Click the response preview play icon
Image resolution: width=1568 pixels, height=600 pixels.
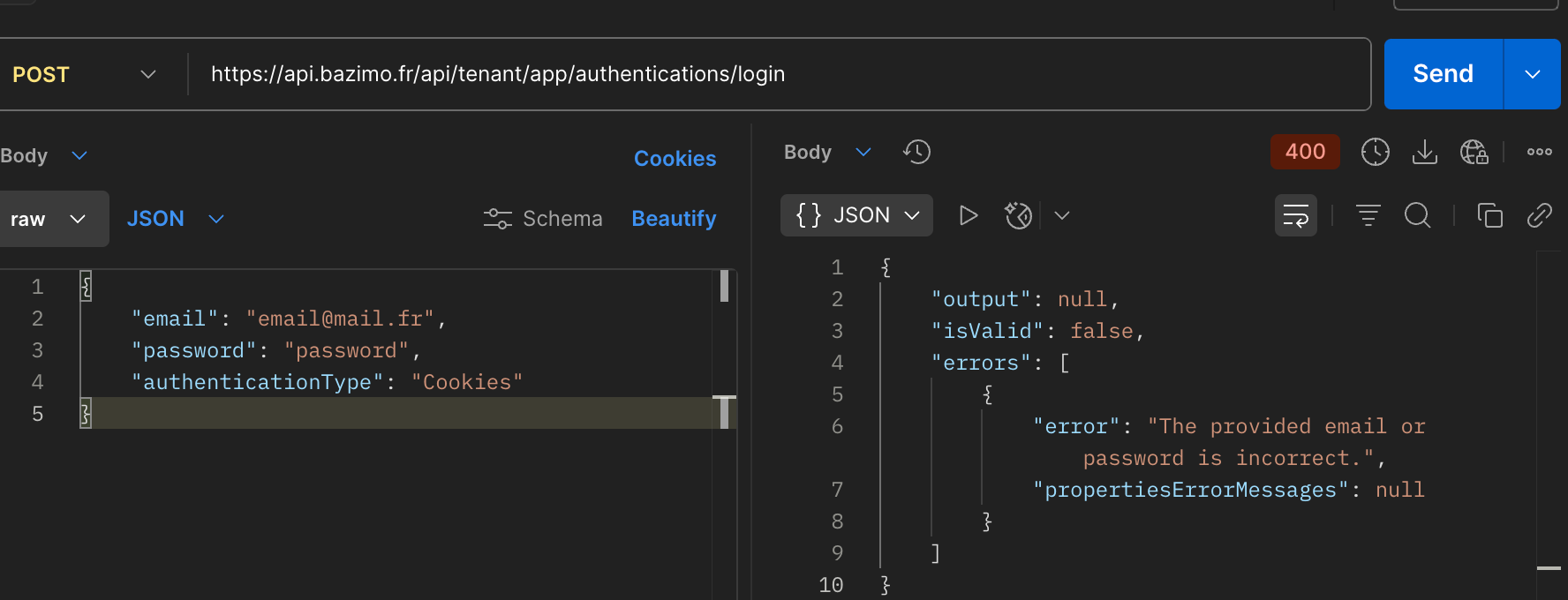(968, 215)
